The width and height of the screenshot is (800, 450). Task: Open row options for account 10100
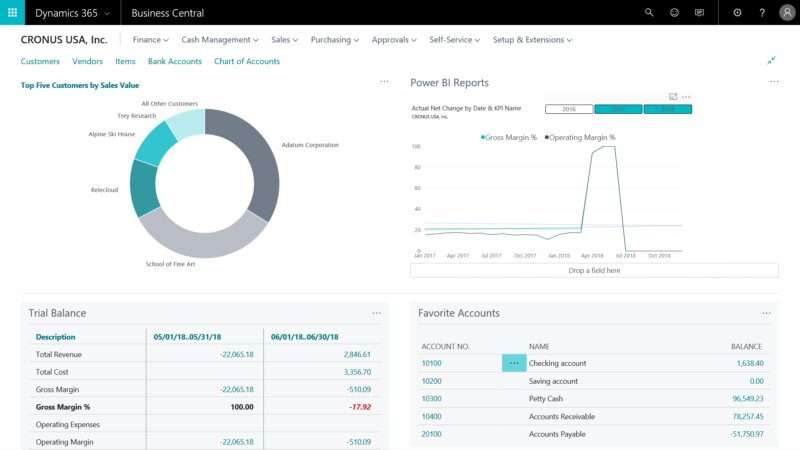click(514, 363)
